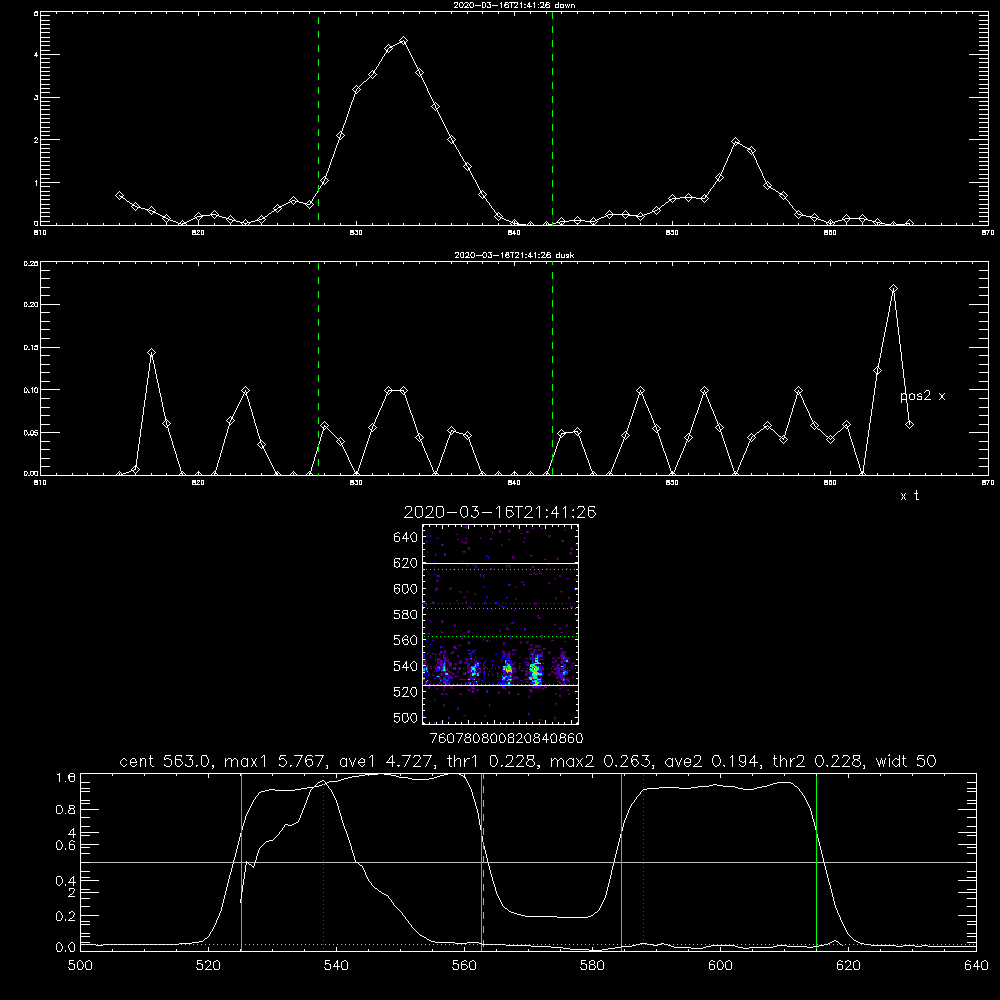Viewport: 1000px width, 1000px height.
Task: Click the tallest diamond marker near 864 on the dusk curve
Action: [x=893, y=289]
